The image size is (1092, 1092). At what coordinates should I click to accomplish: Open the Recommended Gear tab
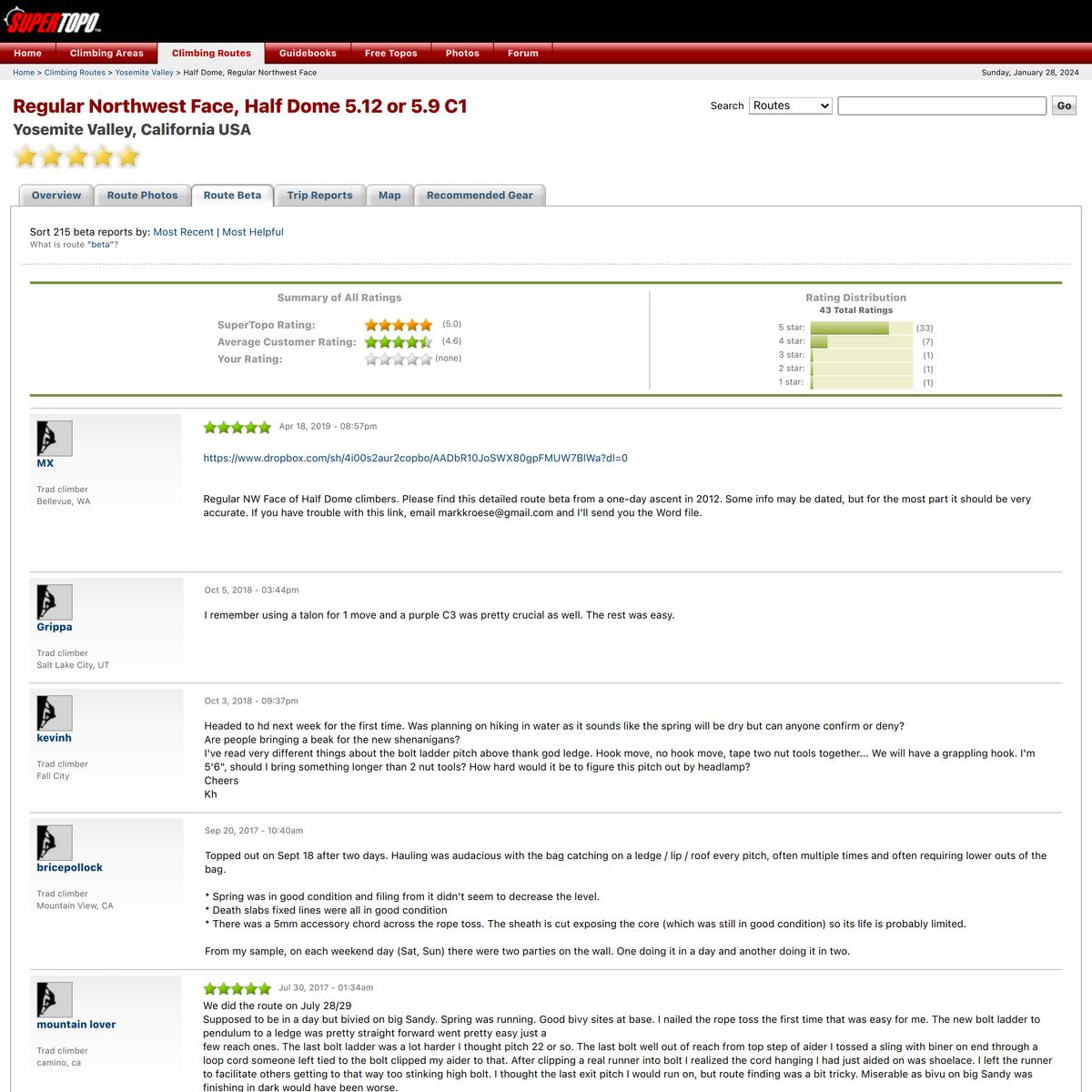pyautogui.click(x=480, y=196)
